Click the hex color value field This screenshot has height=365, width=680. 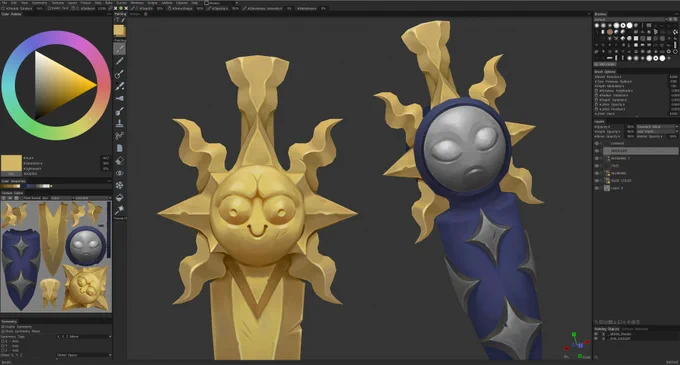click(x=30, y=174)
